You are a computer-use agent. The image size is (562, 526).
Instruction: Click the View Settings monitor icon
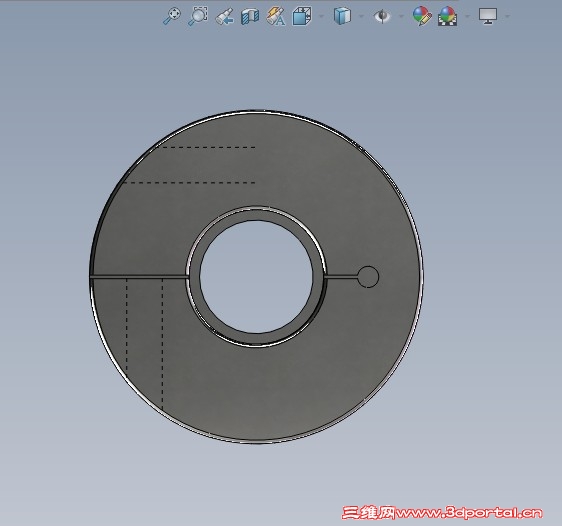[488, 16]
